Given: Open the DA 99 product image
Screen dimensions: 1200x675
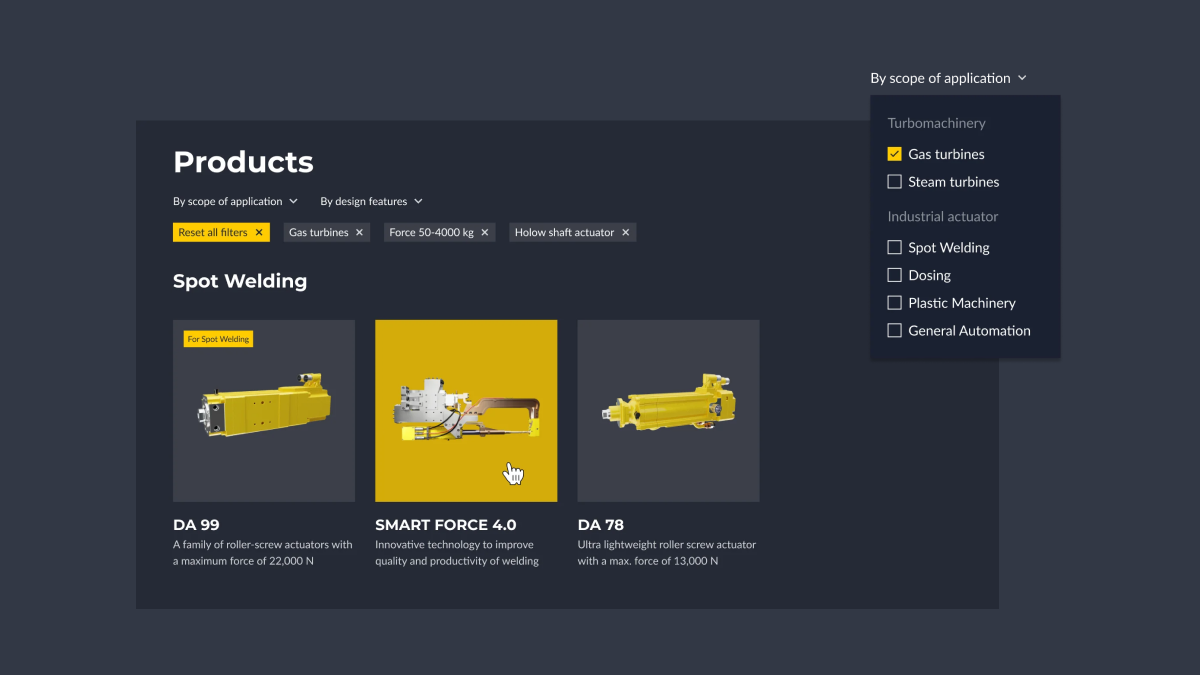Looking at the screenshot, I should pos(264,411).
